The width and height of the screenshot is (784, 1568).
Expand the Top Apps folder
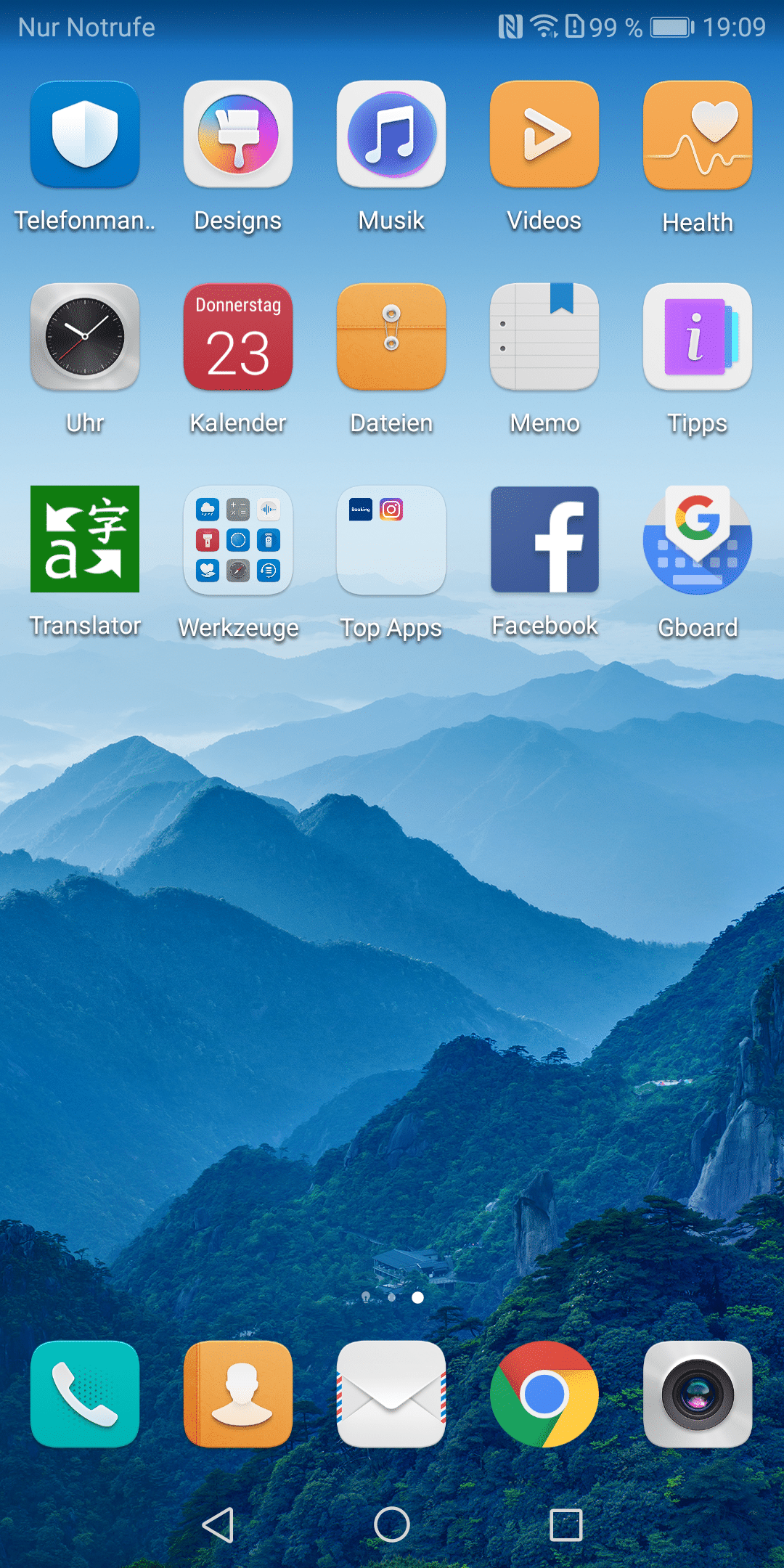(x=391, y=541)
